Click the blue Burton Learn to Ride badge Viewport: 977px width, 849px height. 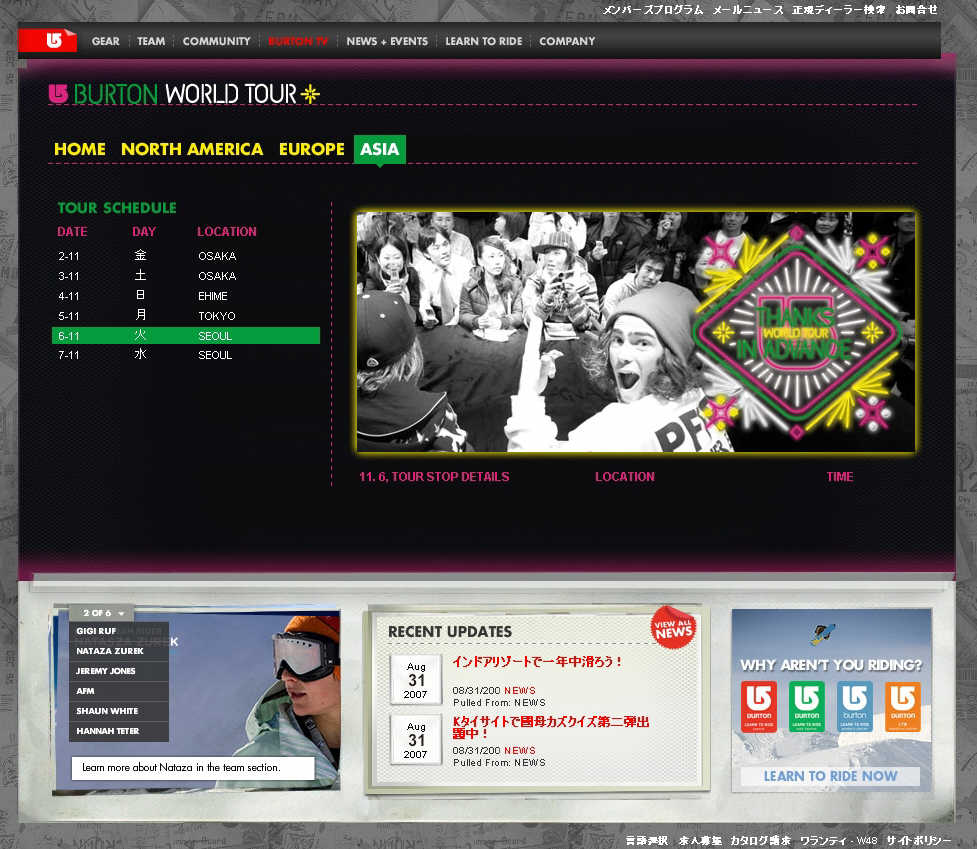tap(854, 706)
